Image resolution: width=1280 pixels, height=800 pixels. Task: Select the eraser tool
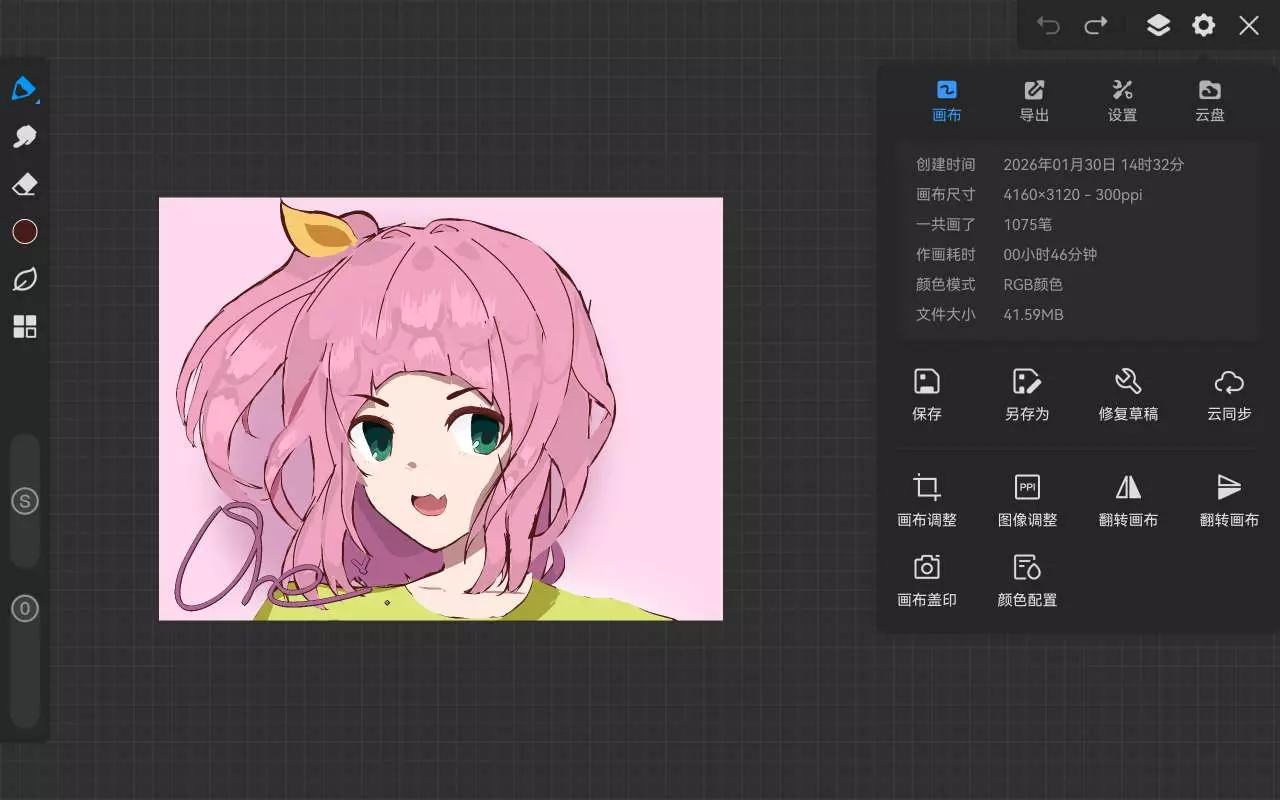pos(25,184)
